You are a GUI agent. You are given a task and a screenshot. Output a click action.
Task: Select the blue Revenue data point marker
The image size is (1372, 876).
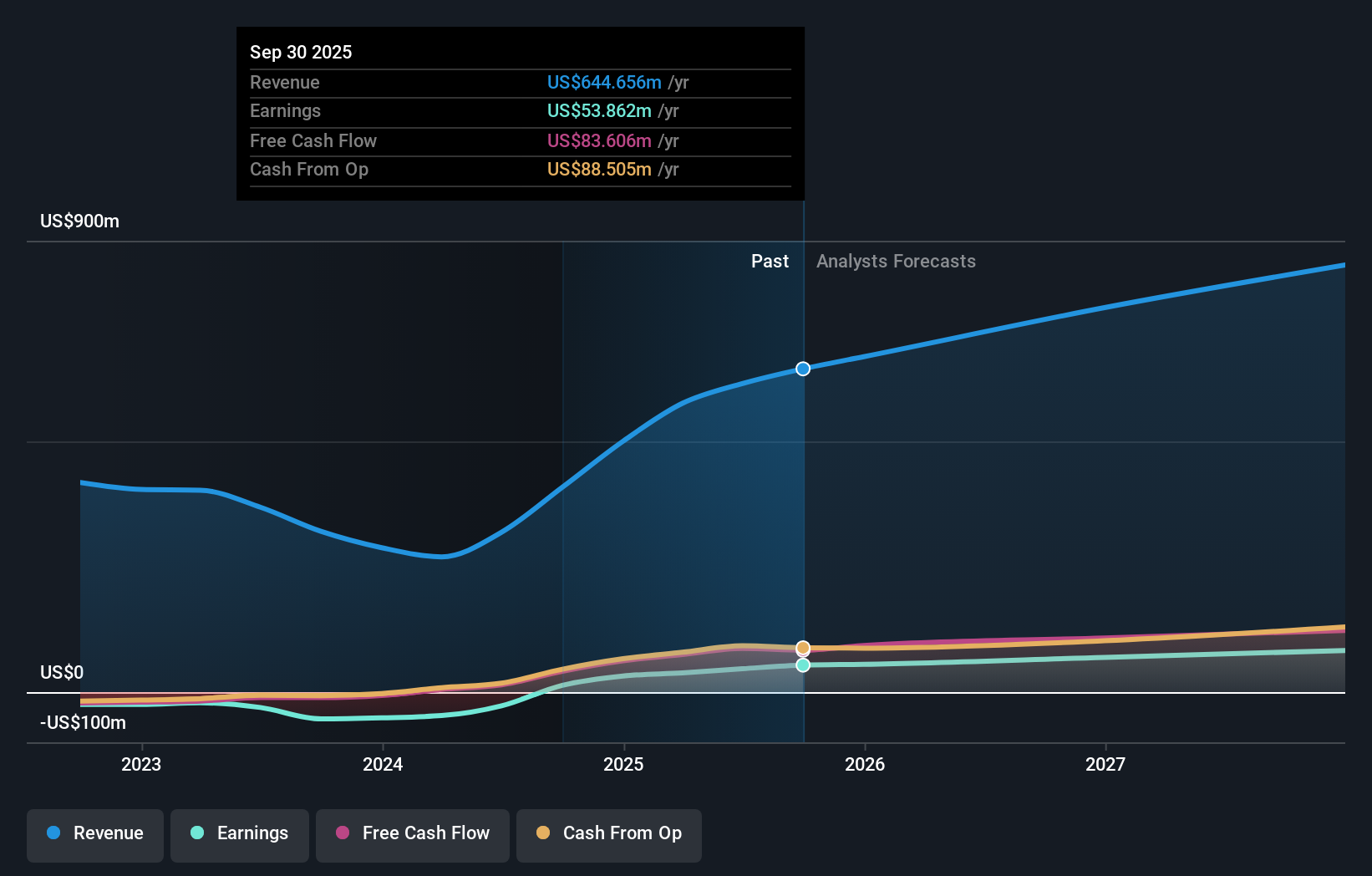pos(802,368)
